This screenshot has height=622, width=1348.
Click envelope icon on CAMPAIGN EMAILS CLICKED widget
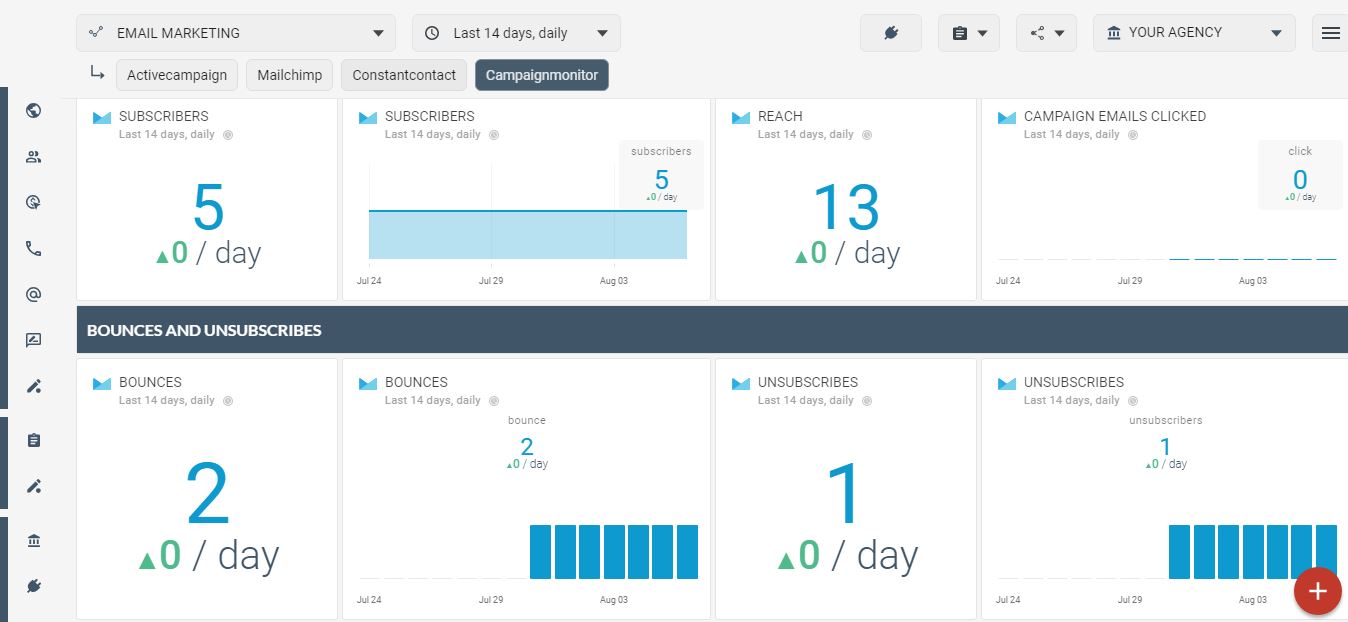point(1007,118)
